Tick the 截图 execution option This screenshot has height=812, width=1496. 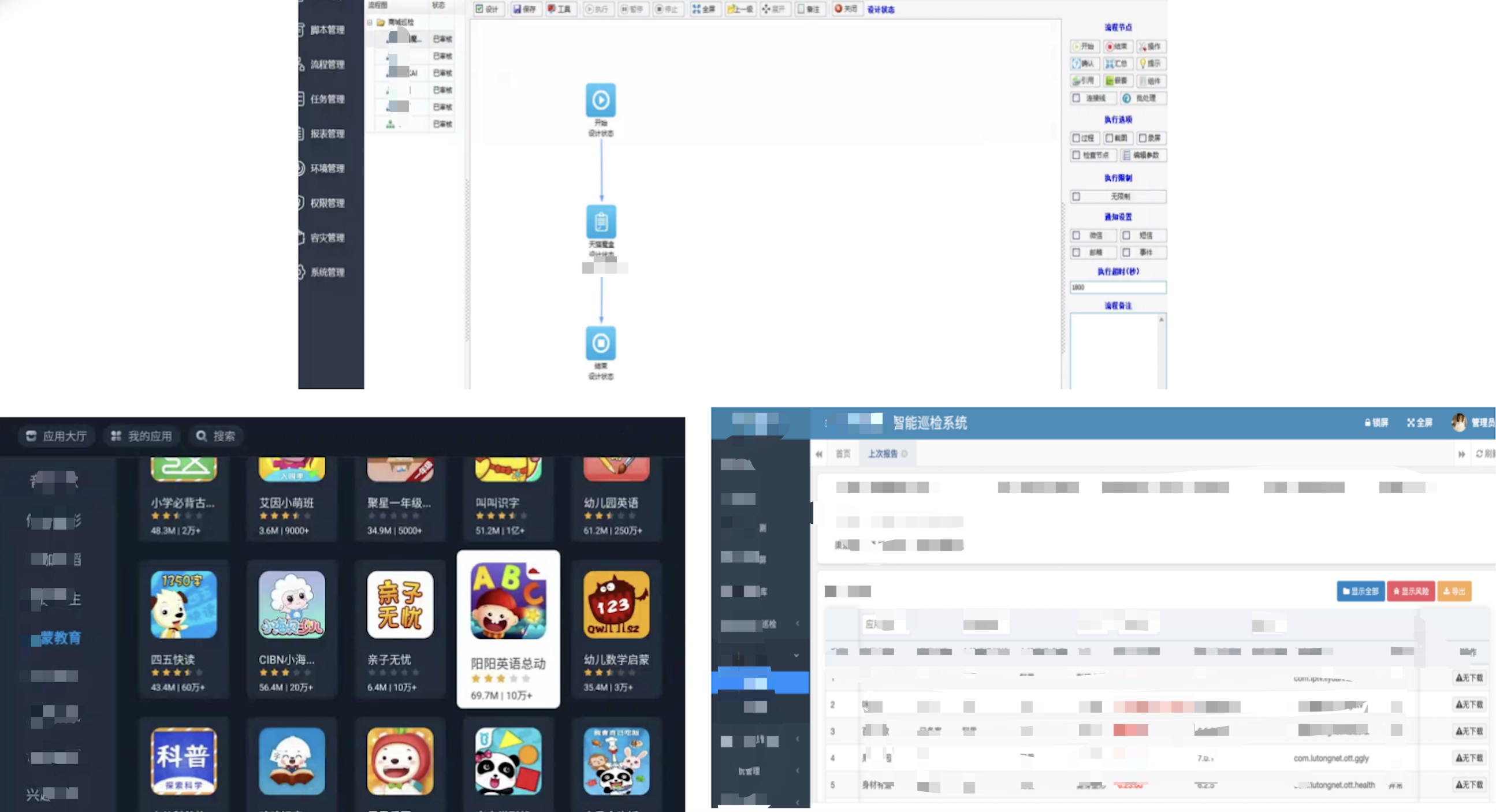(1109, 138)
